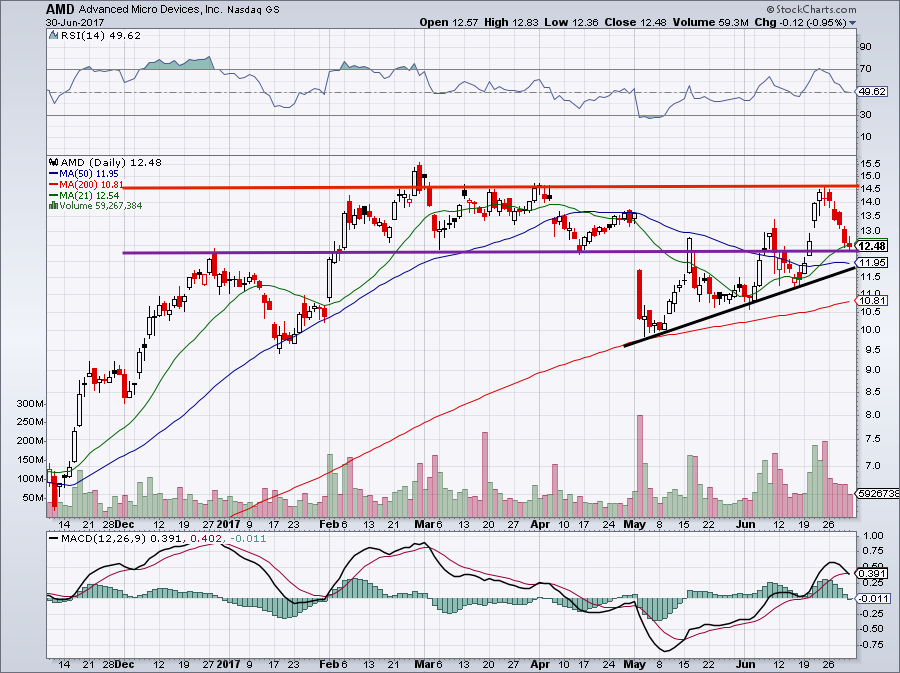Click the 'AMD (Daily) 12.48' legend text

pyautogui.click(x=111, y=162)
